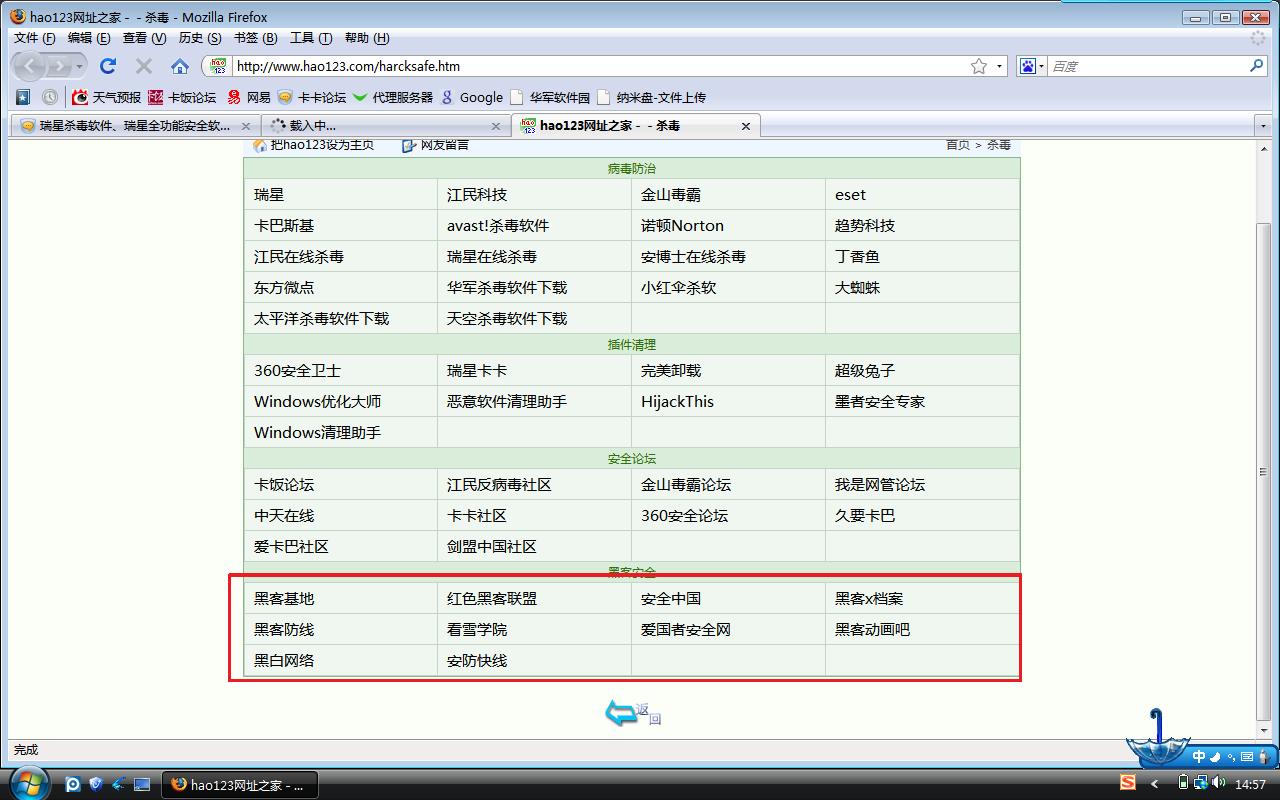Bookmark this page with star icon
This screenshot has width=1280, height=800.
coord(979,66)
